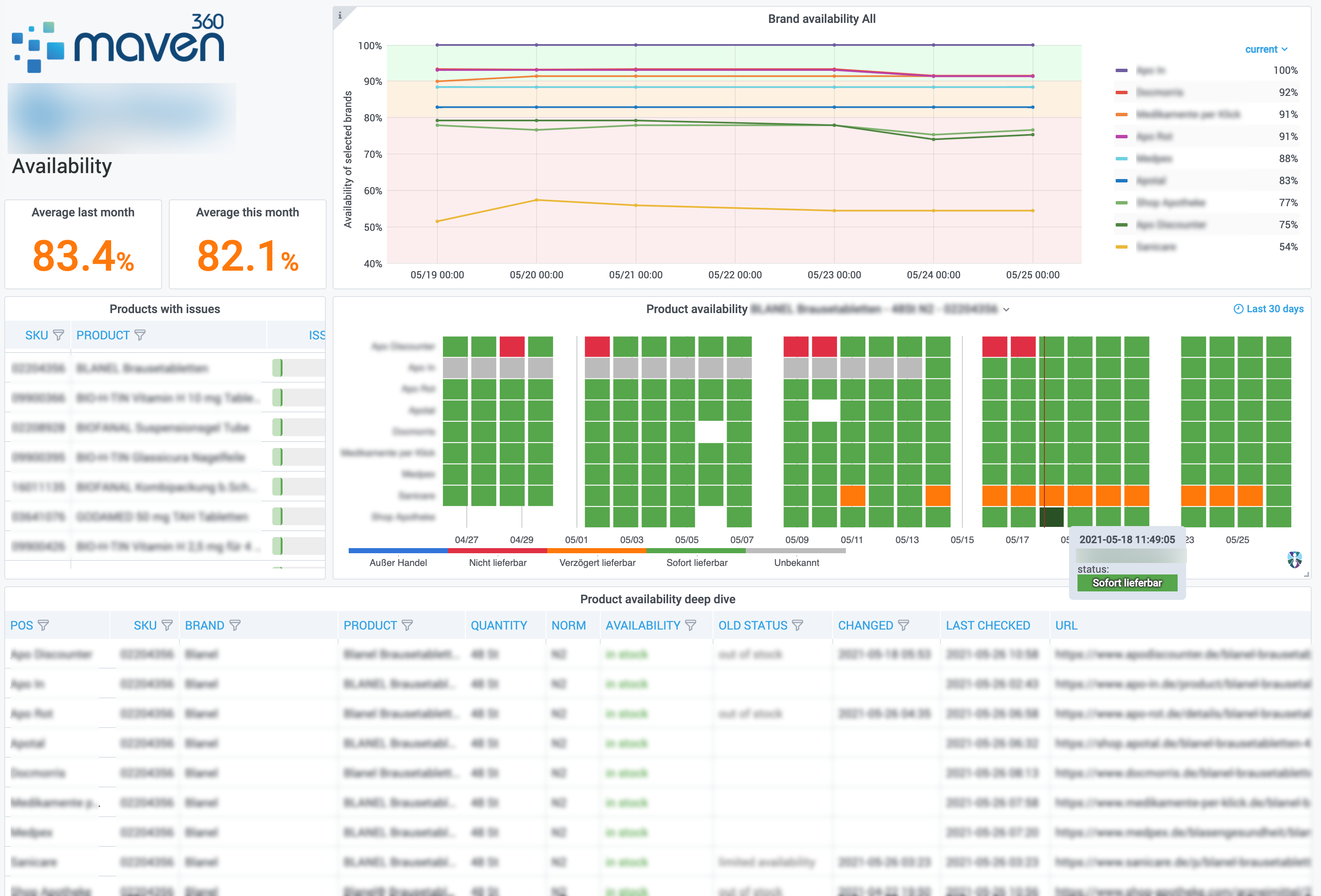
Task: Open the 'current' legend sort dropdown
Action: coord(1266,50)
